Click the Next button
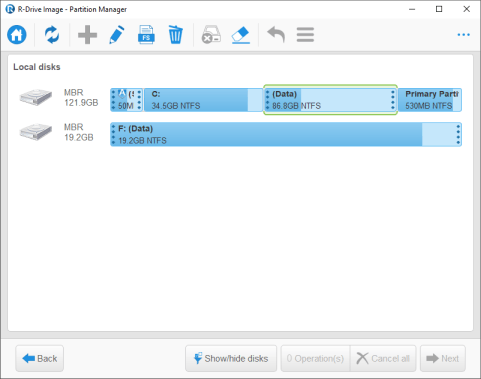 (x=443, y=358)
